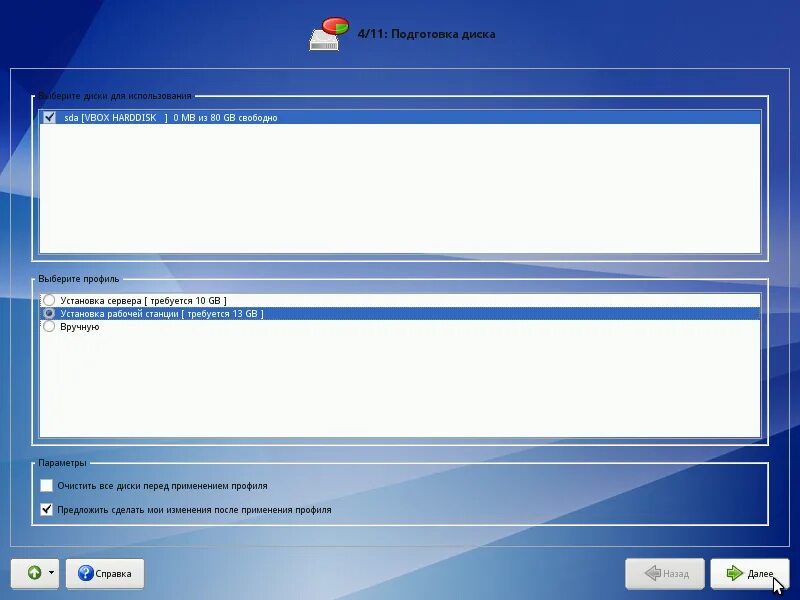Click the 'Параметры' group label
This screenshot has height=600, width=800.
(62, 463)
